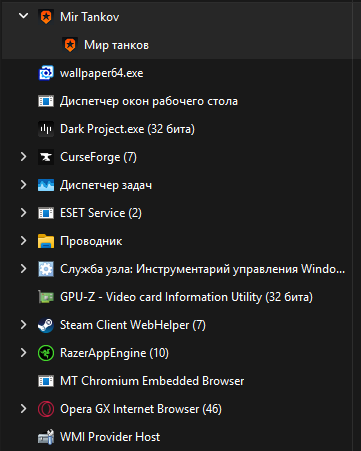Select RazerAppEngine (10) process name
361x451 pixels.
tap(114, 353)
